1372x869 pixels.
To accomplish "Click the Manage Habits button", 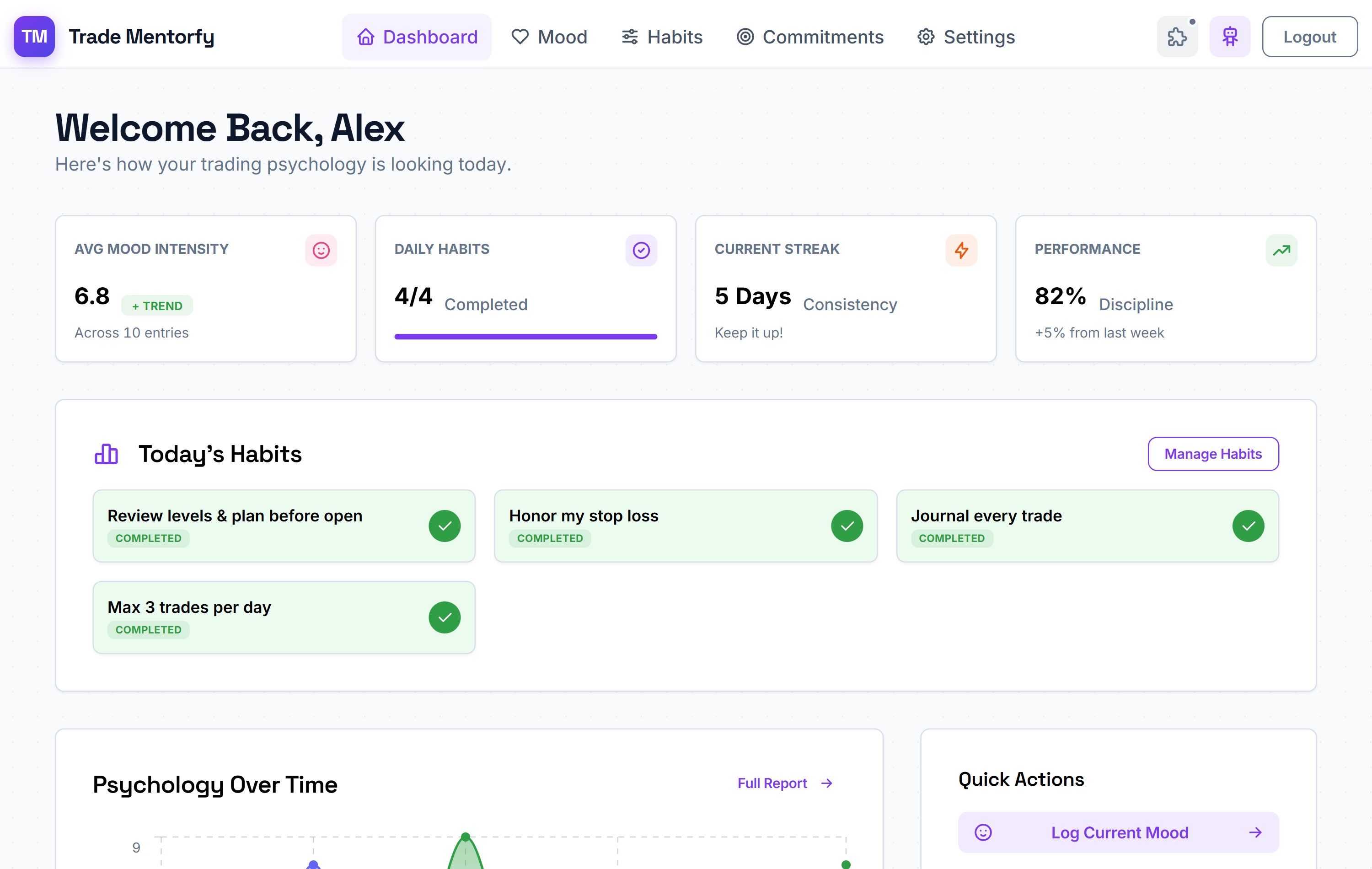I will 1213,454.
